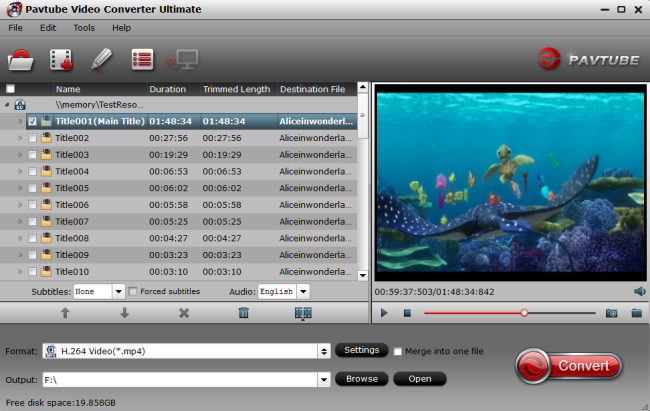Click the split video icon

tap(303, 313)
